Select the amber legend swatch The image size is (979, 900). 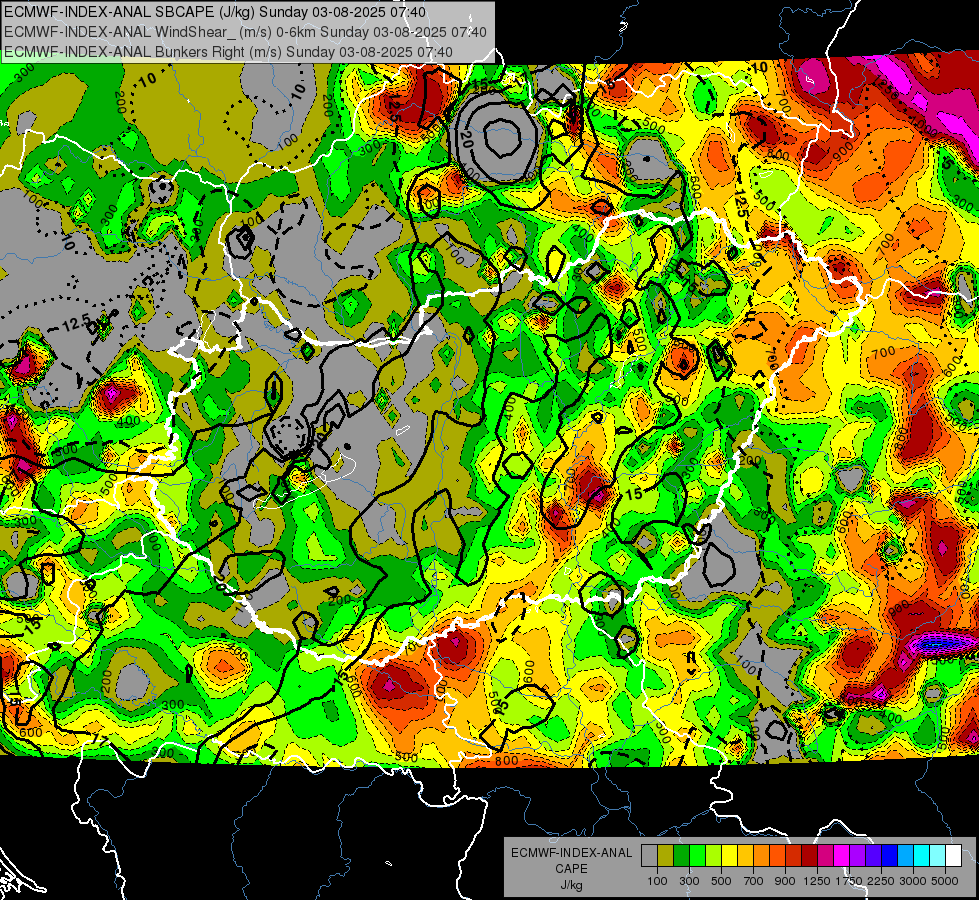(745, 855)
